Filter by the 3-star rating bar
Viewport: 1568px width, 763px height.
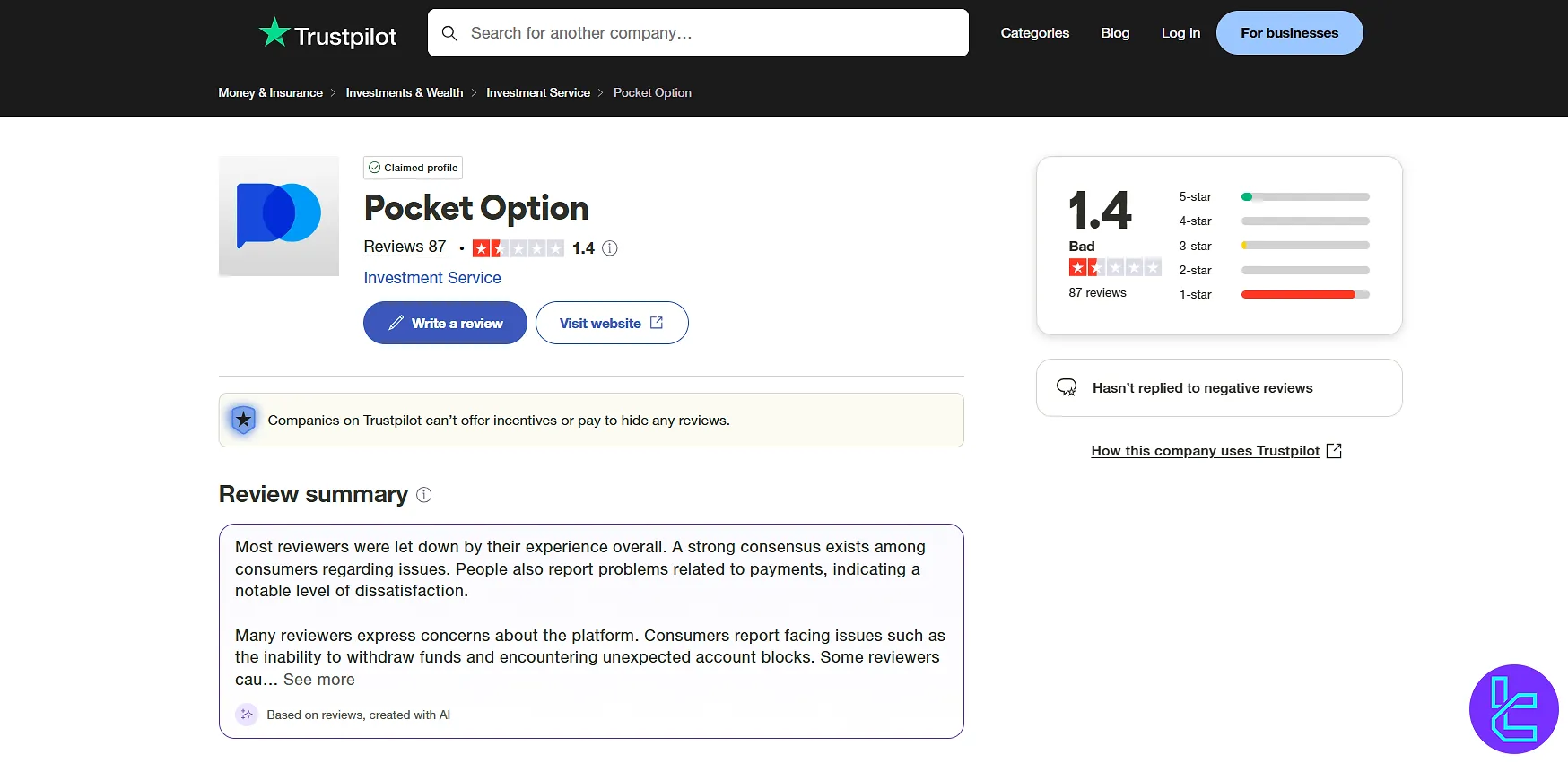(x=1305, y=246)
